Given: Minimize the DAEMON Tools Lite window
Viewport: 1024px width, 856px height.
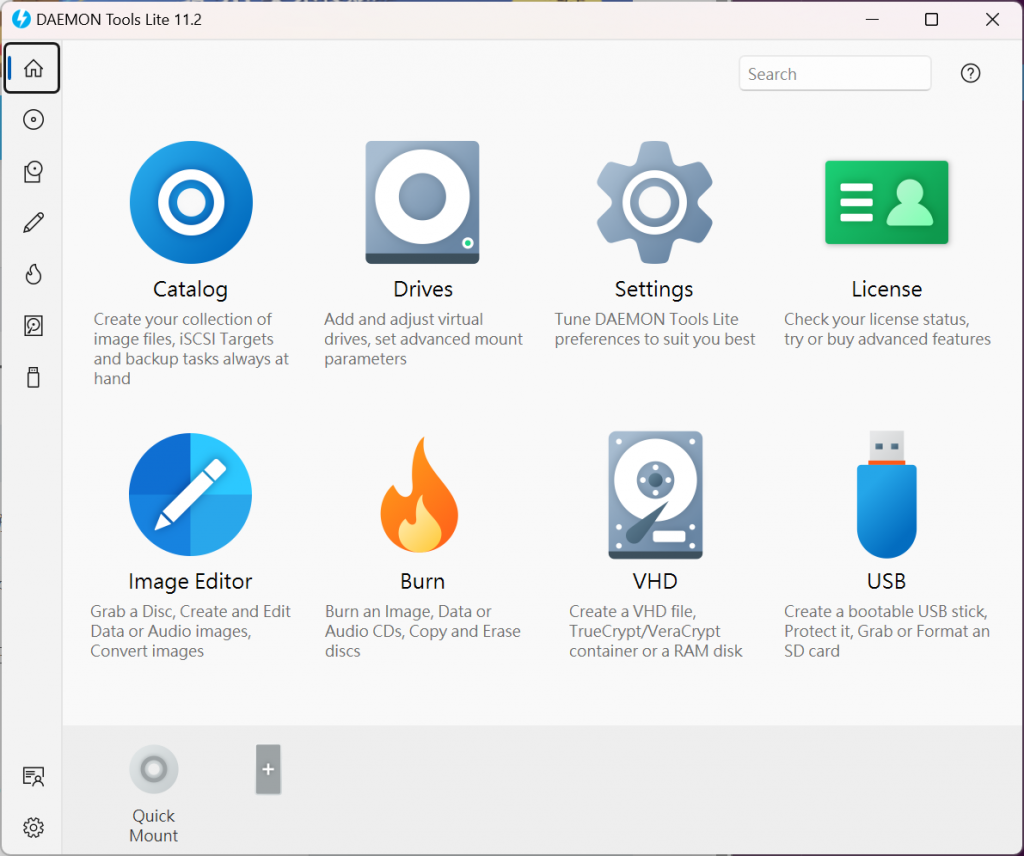Looking at the screenshot, I should [x=872, y=20].
